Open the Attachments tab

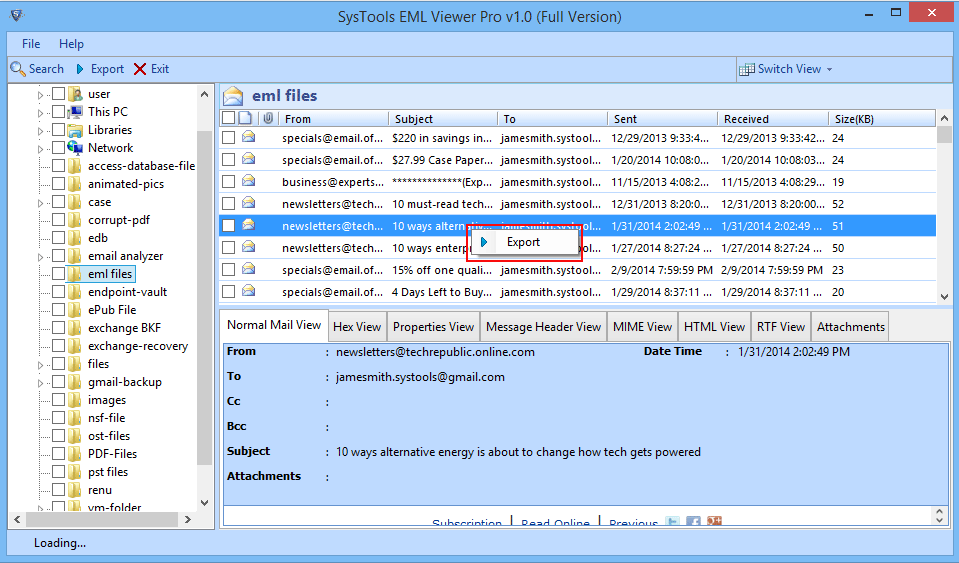(x=851, y=327)
